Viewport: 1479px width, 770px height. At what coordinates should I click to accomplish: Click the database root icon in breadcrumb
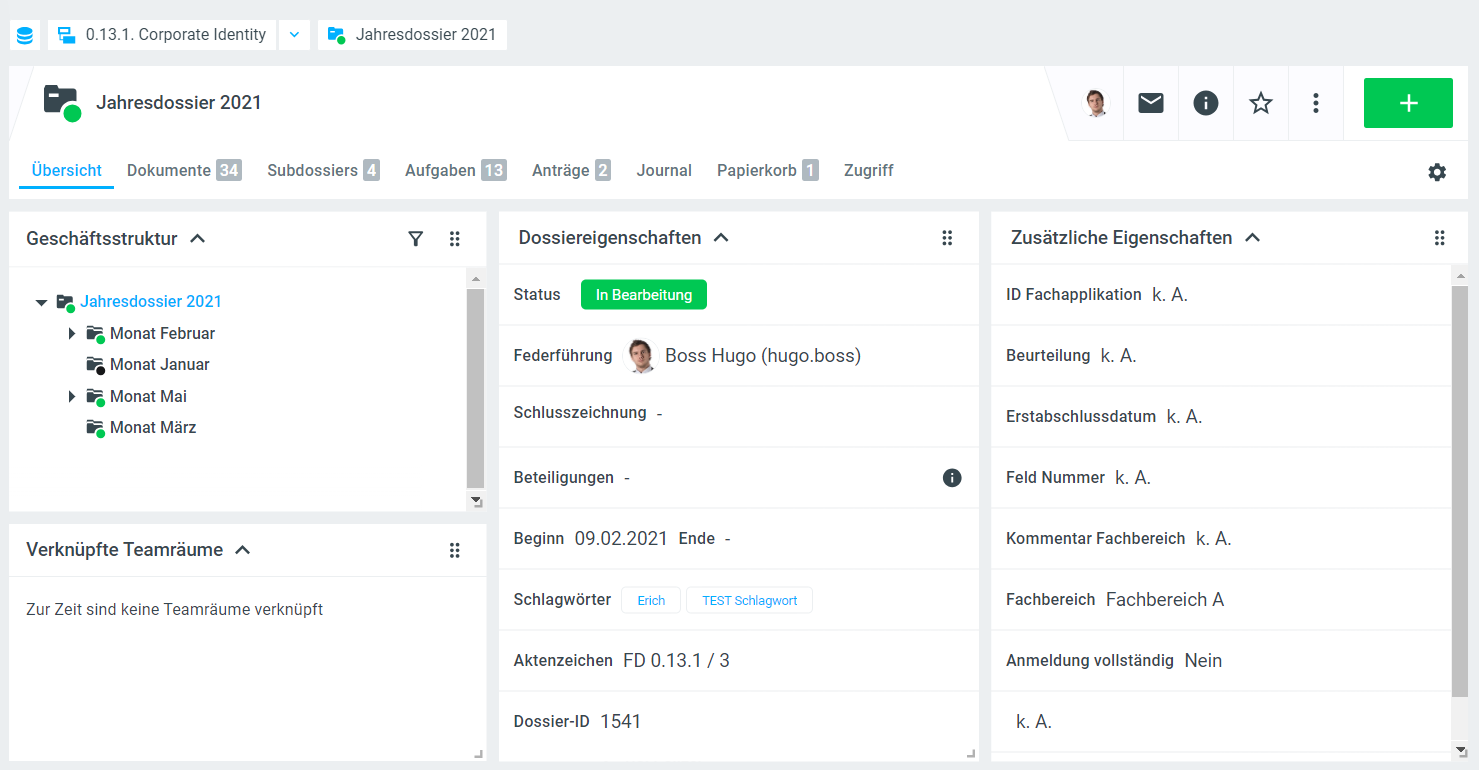pos(25,35)
